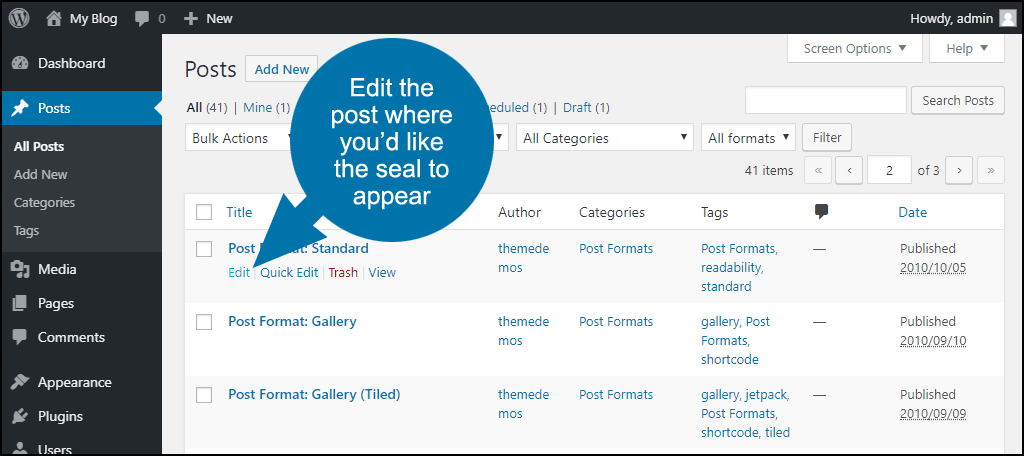Click the current page number field
1024x456 pixels.
[889, 171]
